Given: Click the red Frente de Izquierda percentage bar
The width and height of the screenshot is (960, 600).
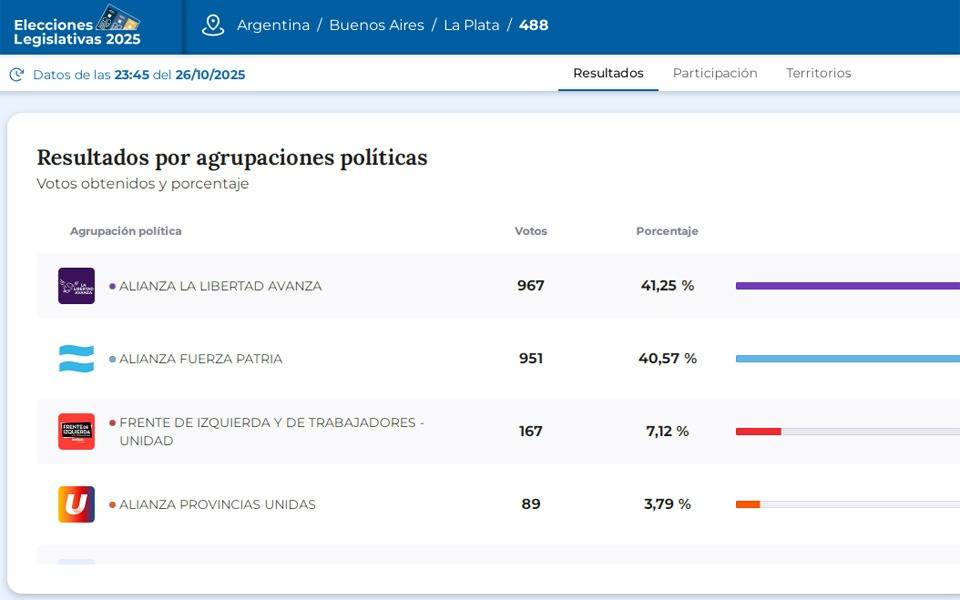Looking at the screenshot, I should tap(758, 431).
